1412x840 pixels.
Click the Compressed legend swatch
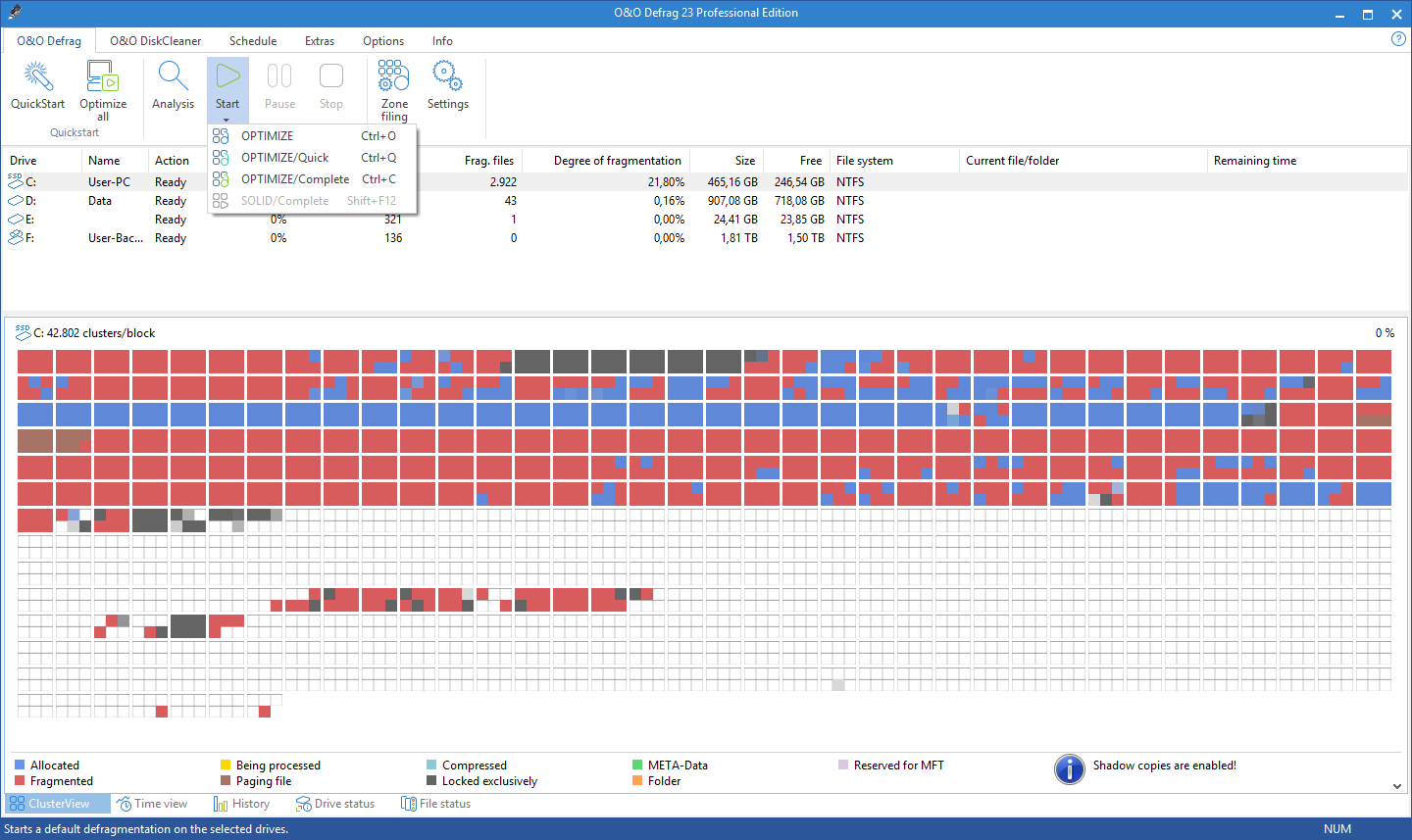tap(431, 766)
